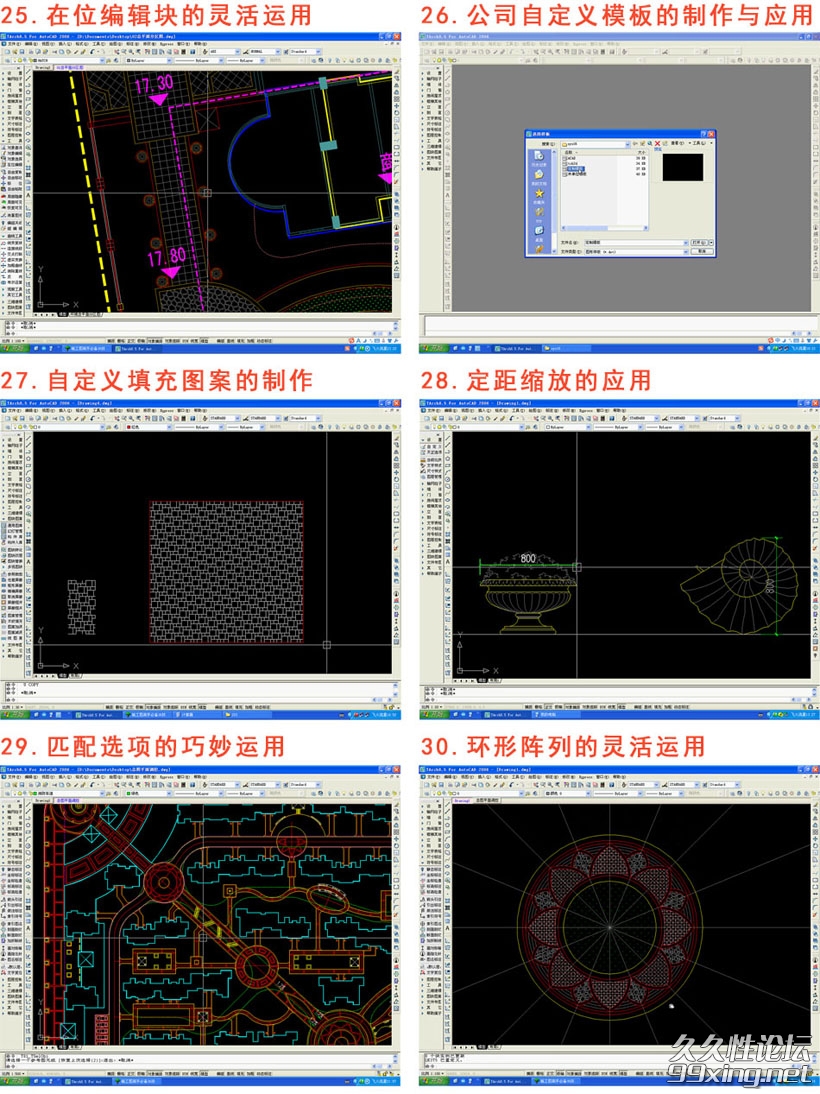Toggle 正交 ortho in screenshot 25 status bar

[131, 340]
